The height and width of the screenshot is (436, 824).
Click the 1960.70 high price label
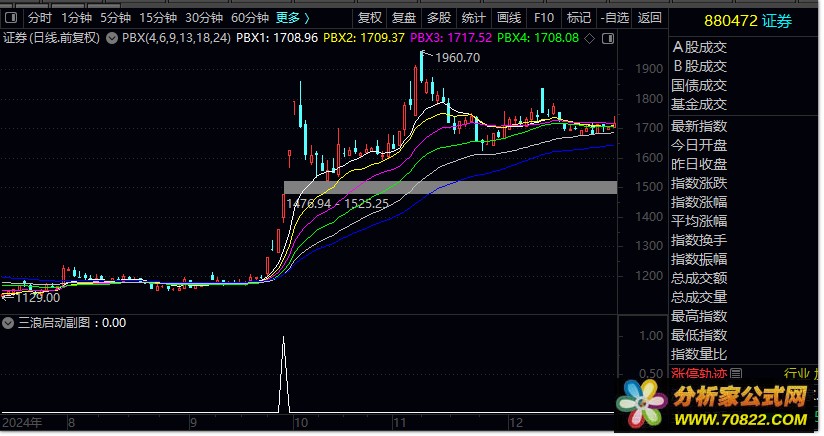tap(458, 58)
